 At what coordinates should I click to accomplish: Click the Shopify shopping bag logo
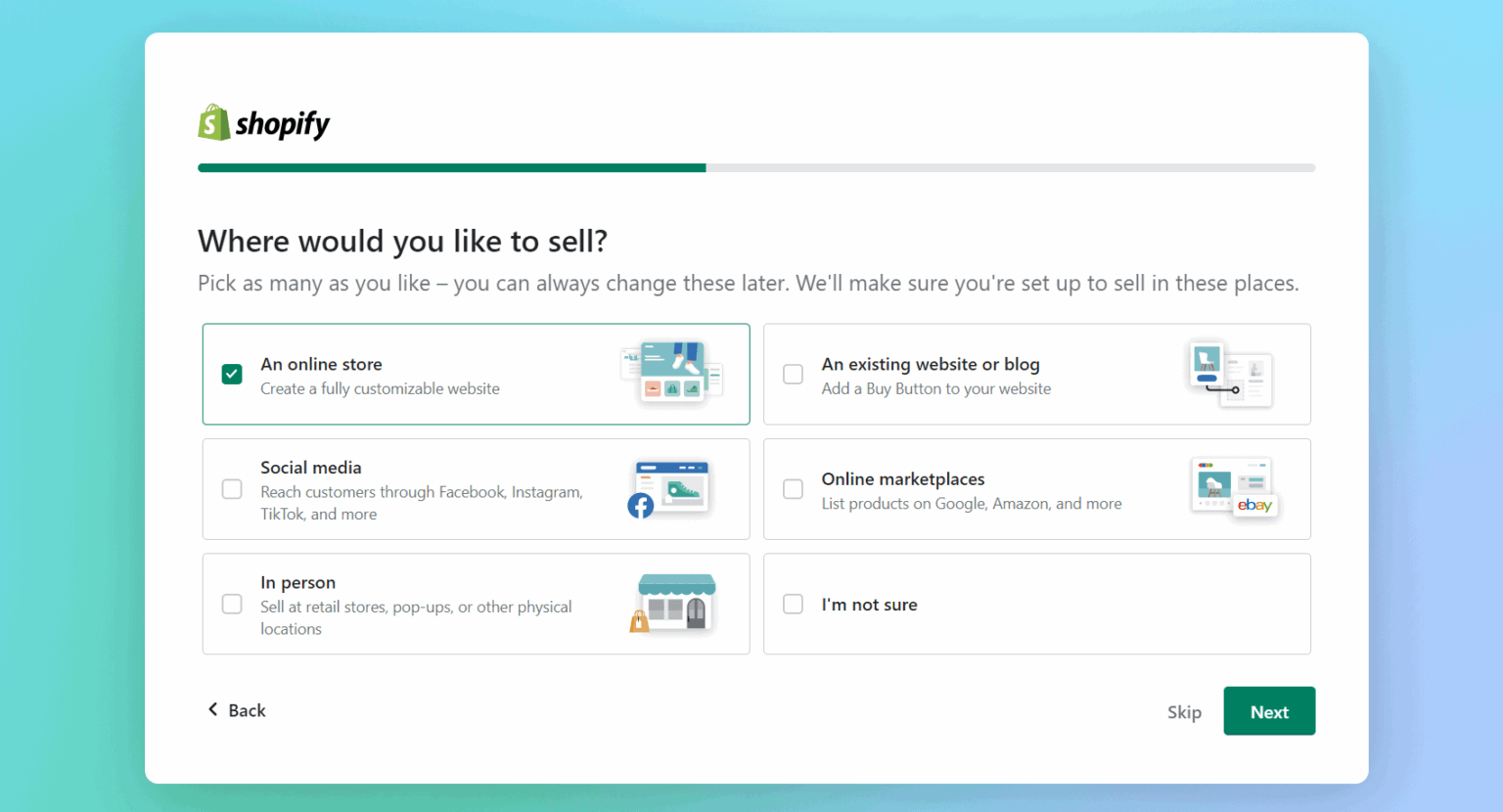click(212, 122)
